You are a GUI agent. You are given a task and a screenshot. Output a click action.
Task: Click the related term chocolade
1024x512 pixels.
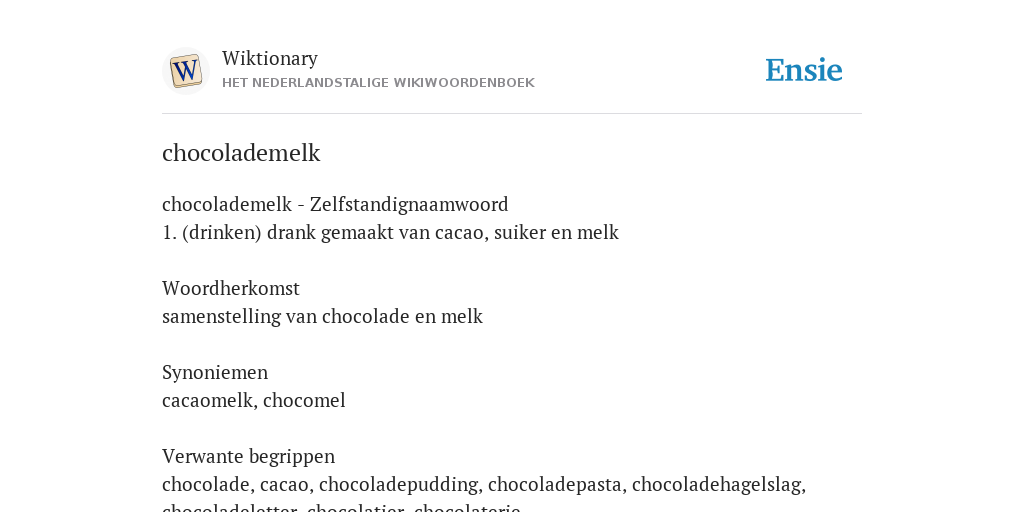[206, 484]
